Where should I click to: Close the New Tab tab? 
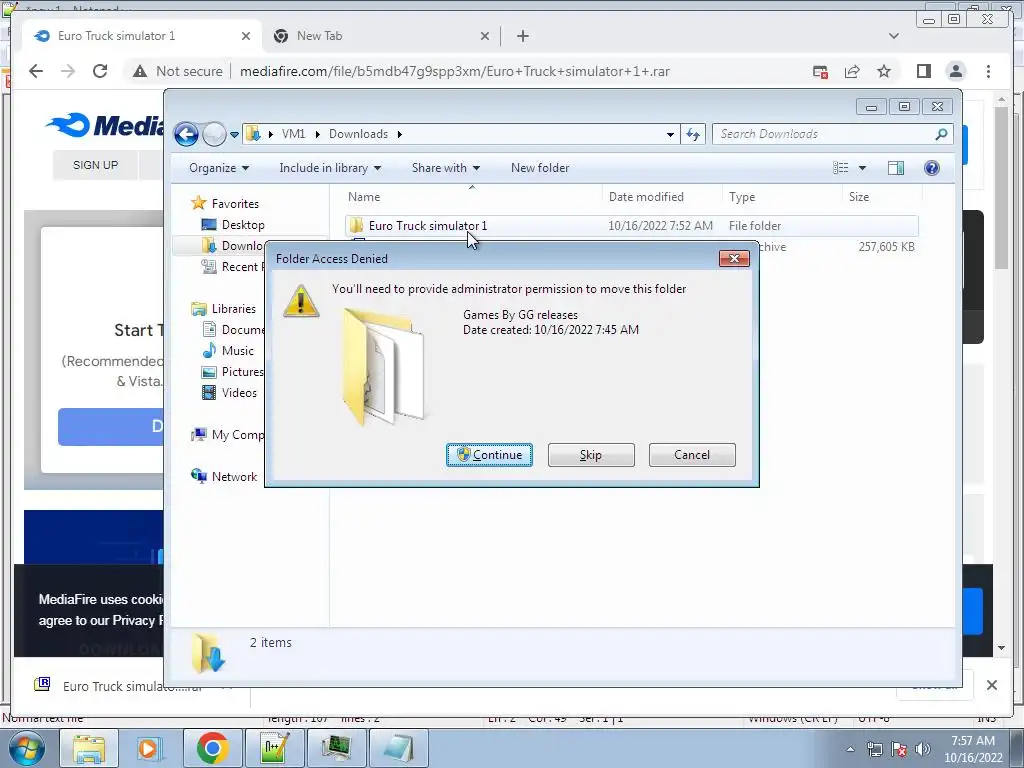click(485, 36)
